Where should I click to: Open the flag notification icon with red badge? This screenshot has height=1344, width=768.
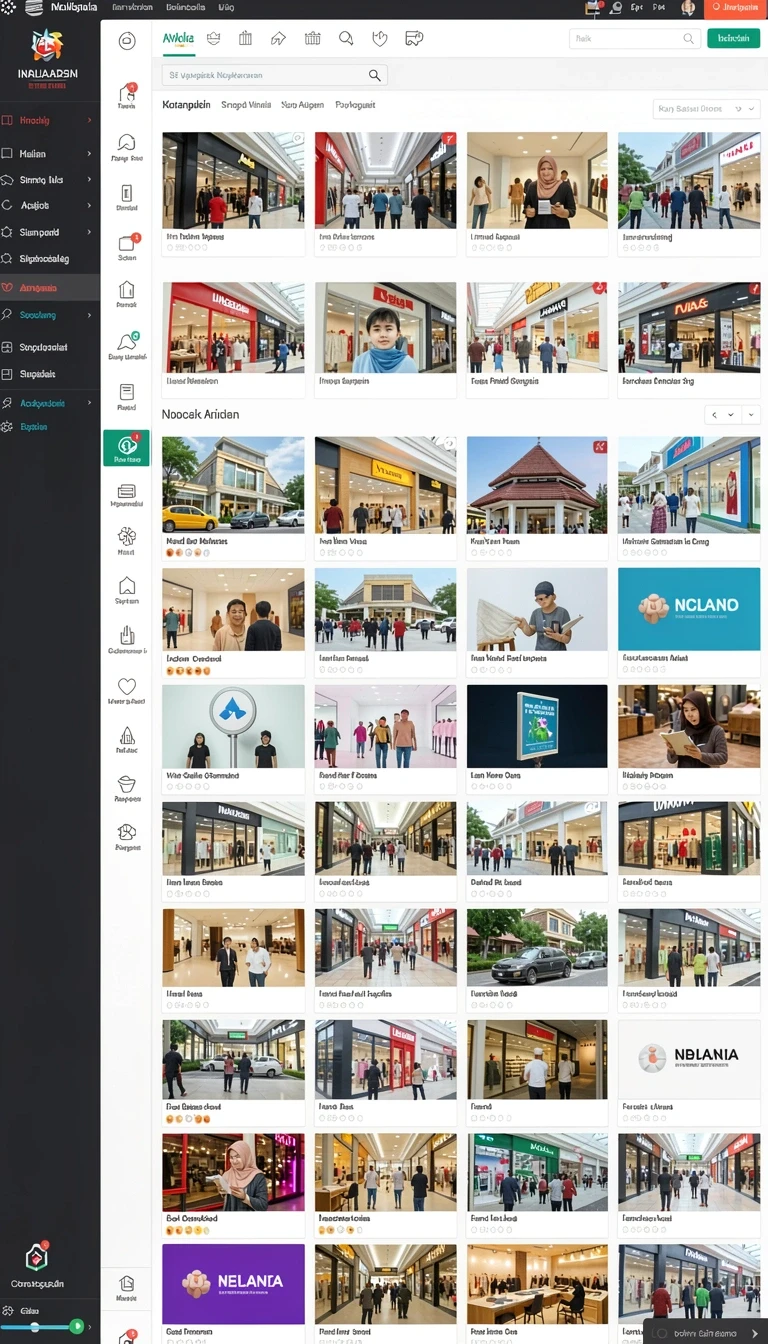click(x=594, y=8)
